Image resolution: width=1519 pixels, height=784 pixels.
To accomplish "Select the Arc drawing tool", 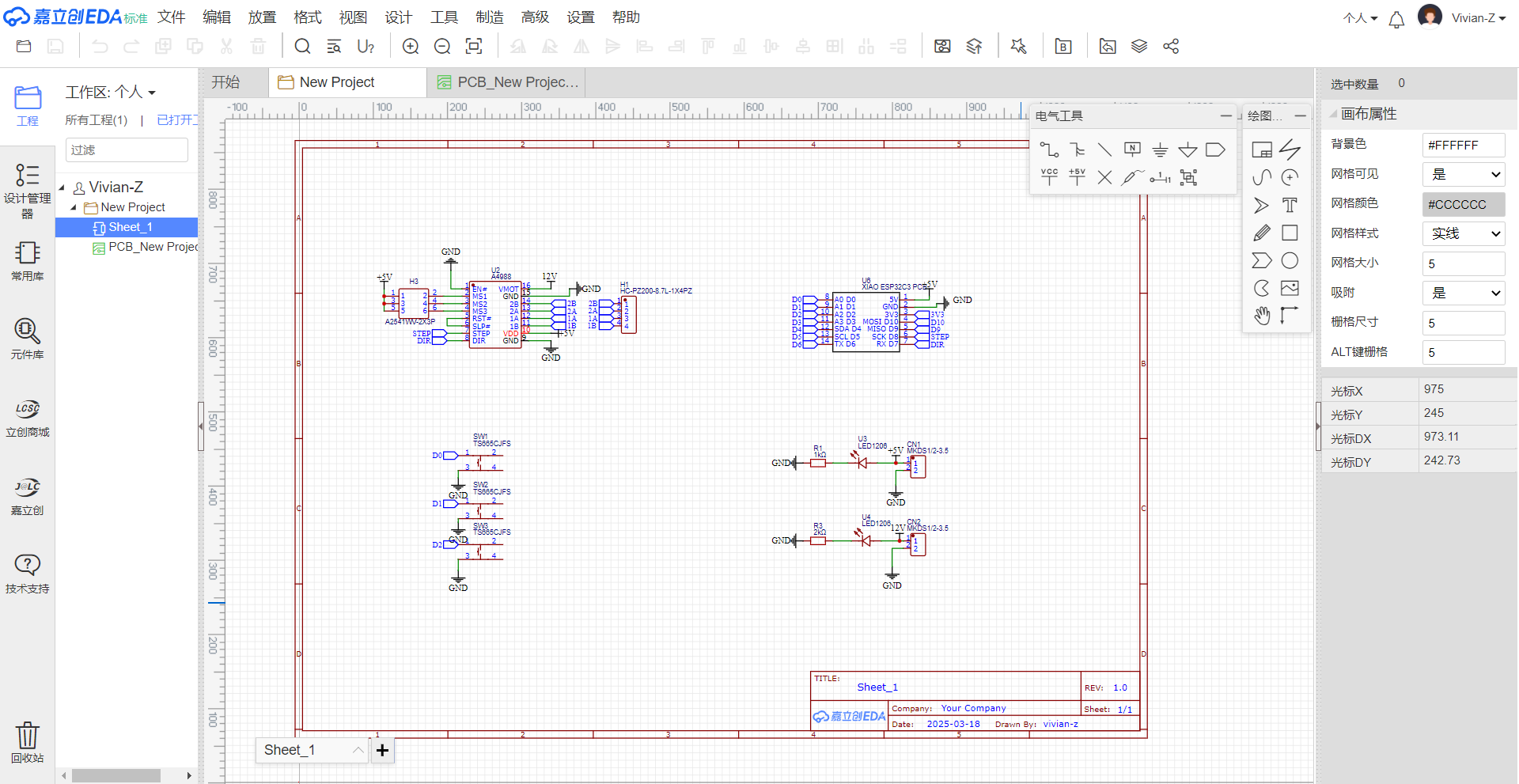I will pyautogui.click(x=1290, y=177).
